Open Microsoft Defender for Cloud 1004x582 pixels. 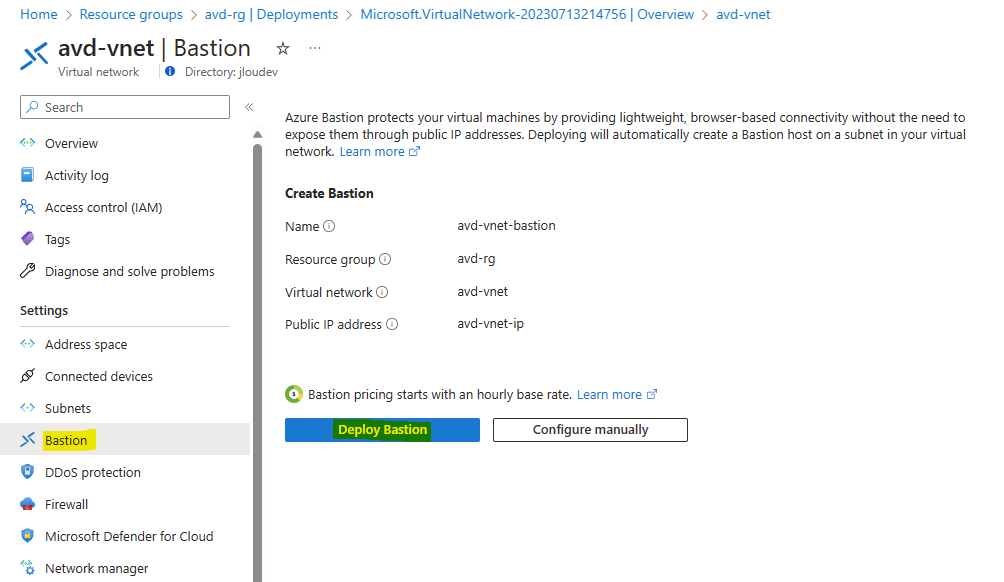point(129,537)
